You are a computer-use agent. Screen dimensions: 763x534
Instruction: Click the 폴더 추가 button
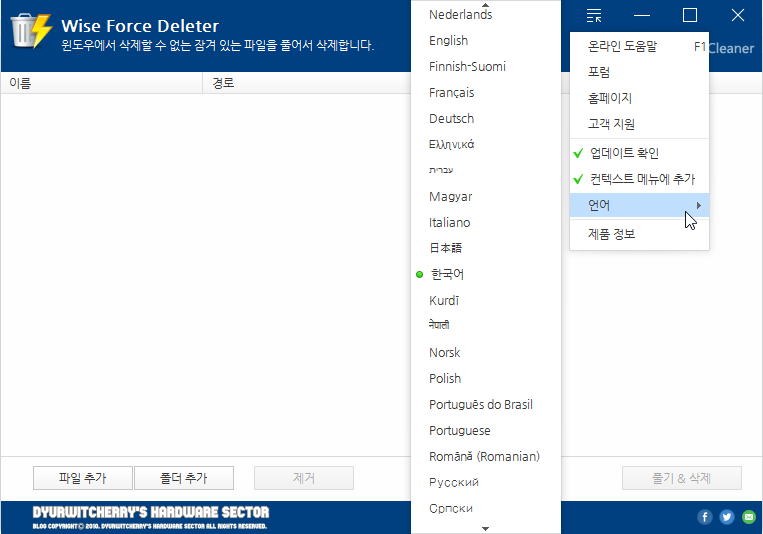point(184,478)
